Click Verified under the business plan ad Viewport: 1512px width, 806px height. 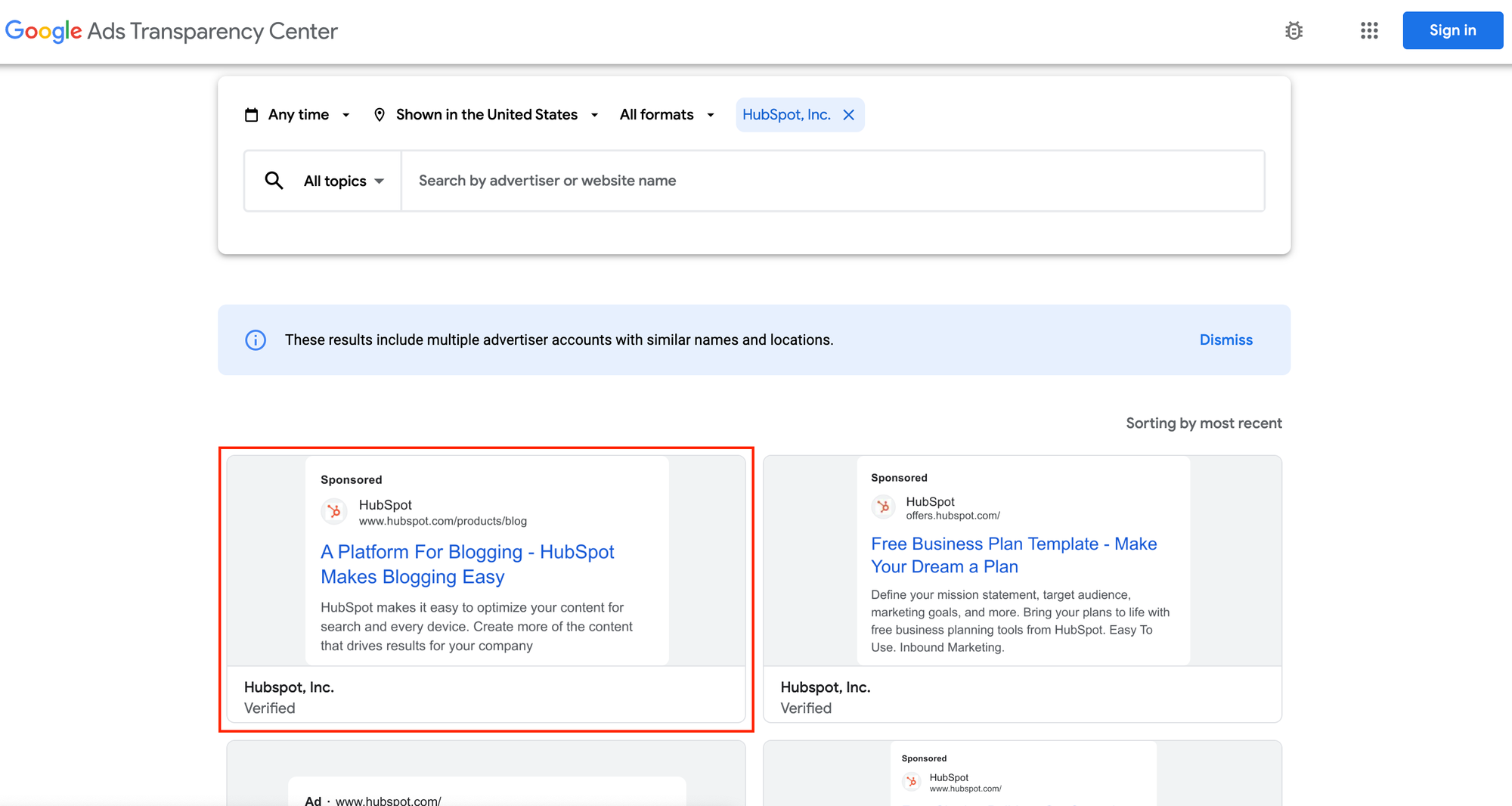[x=806, y=708]
